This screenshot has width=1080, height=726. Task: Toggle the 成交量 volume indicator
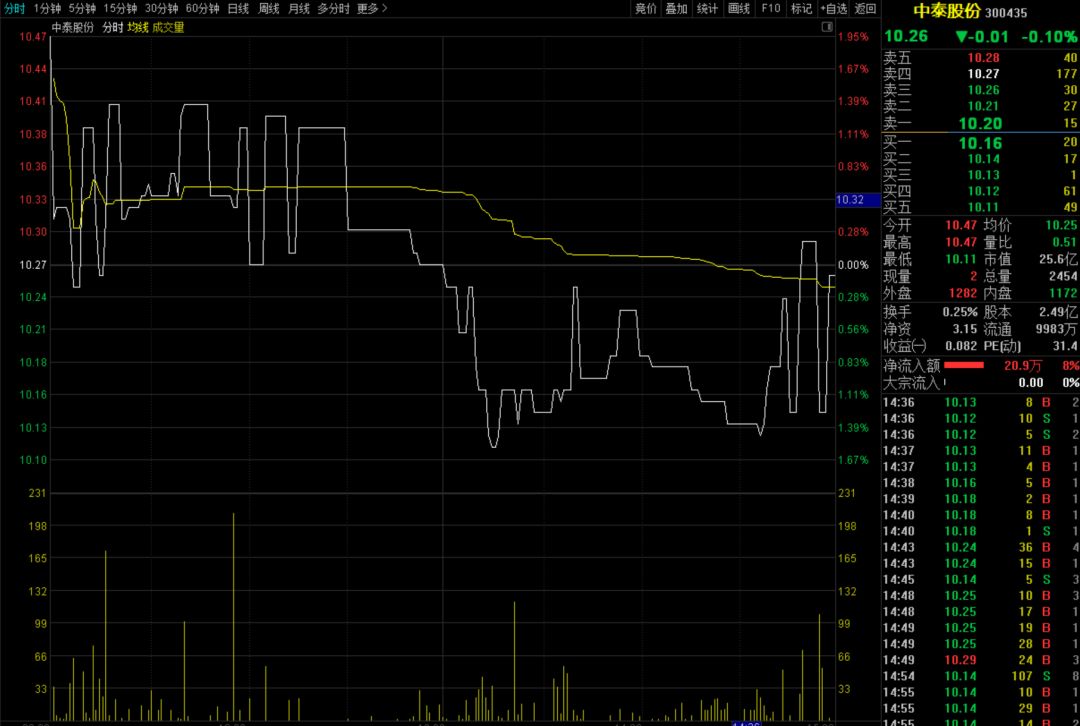coord(168,28)
